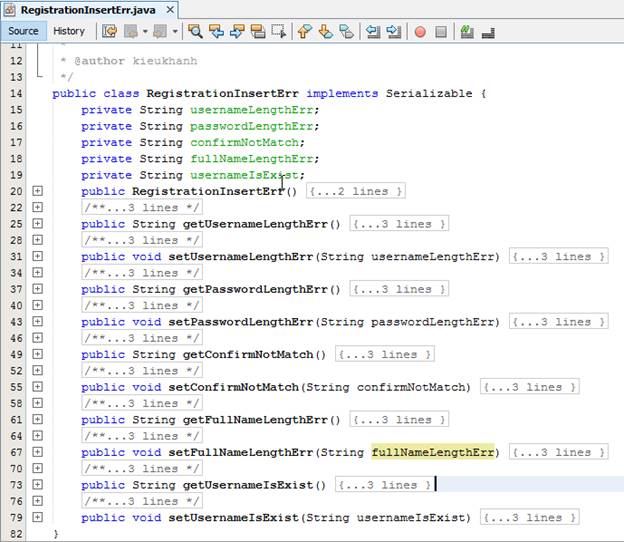
Task: Click collapsed body after getUsernameLengthErr()
Action: pos(399,224)
